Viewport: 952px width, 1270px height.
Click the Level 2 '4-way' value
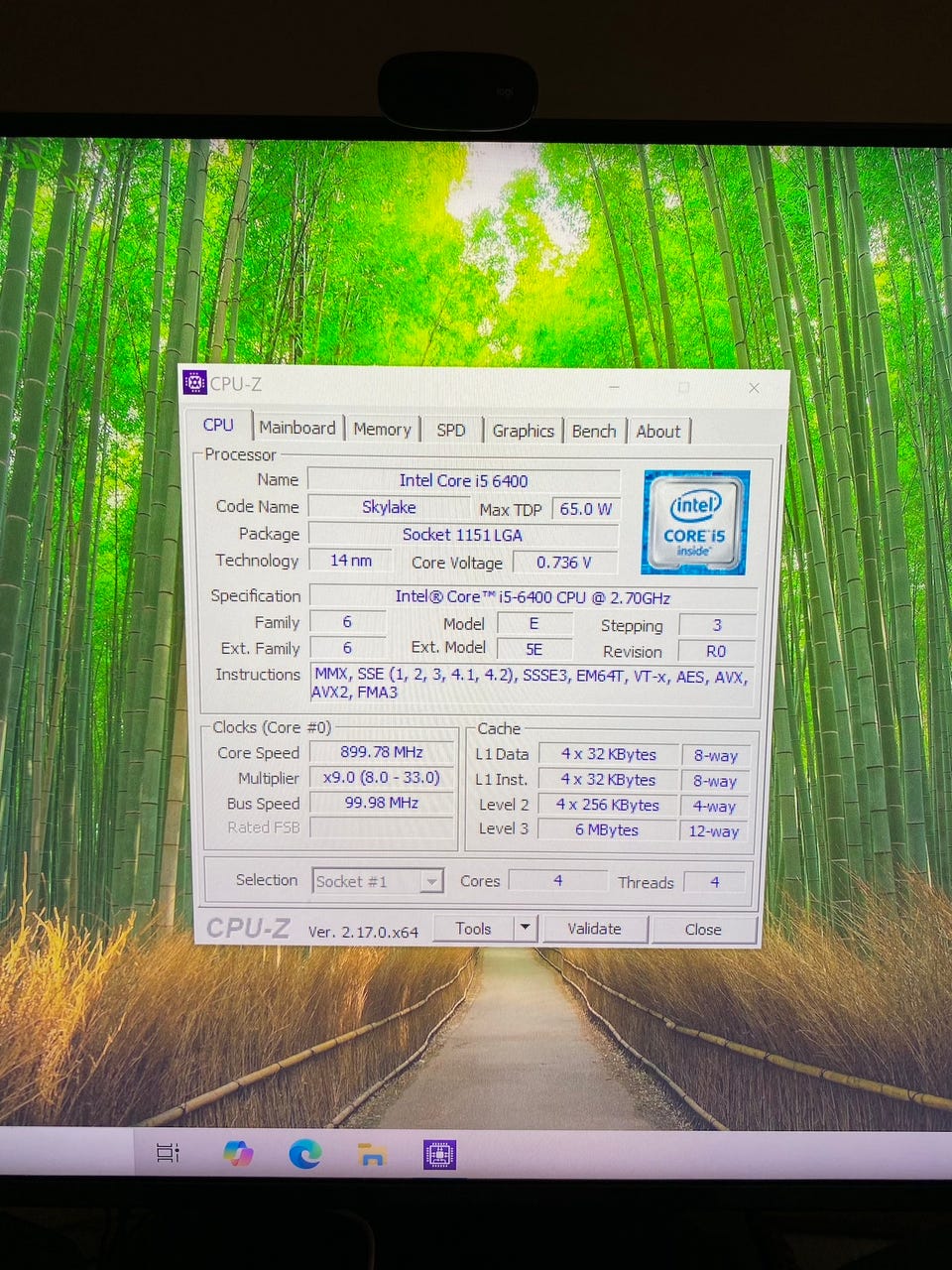pos(714,806)
